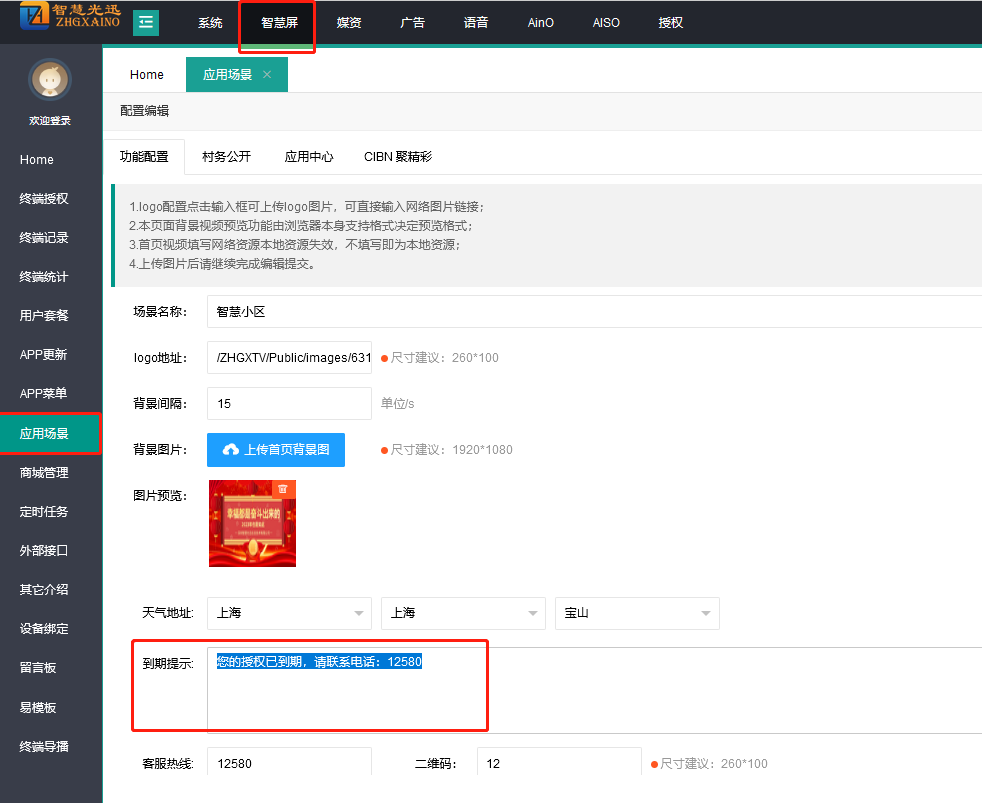Click the sidebar collapse menu icon
This screenshot has height=803, width=982.
click(x=146, y=22)
